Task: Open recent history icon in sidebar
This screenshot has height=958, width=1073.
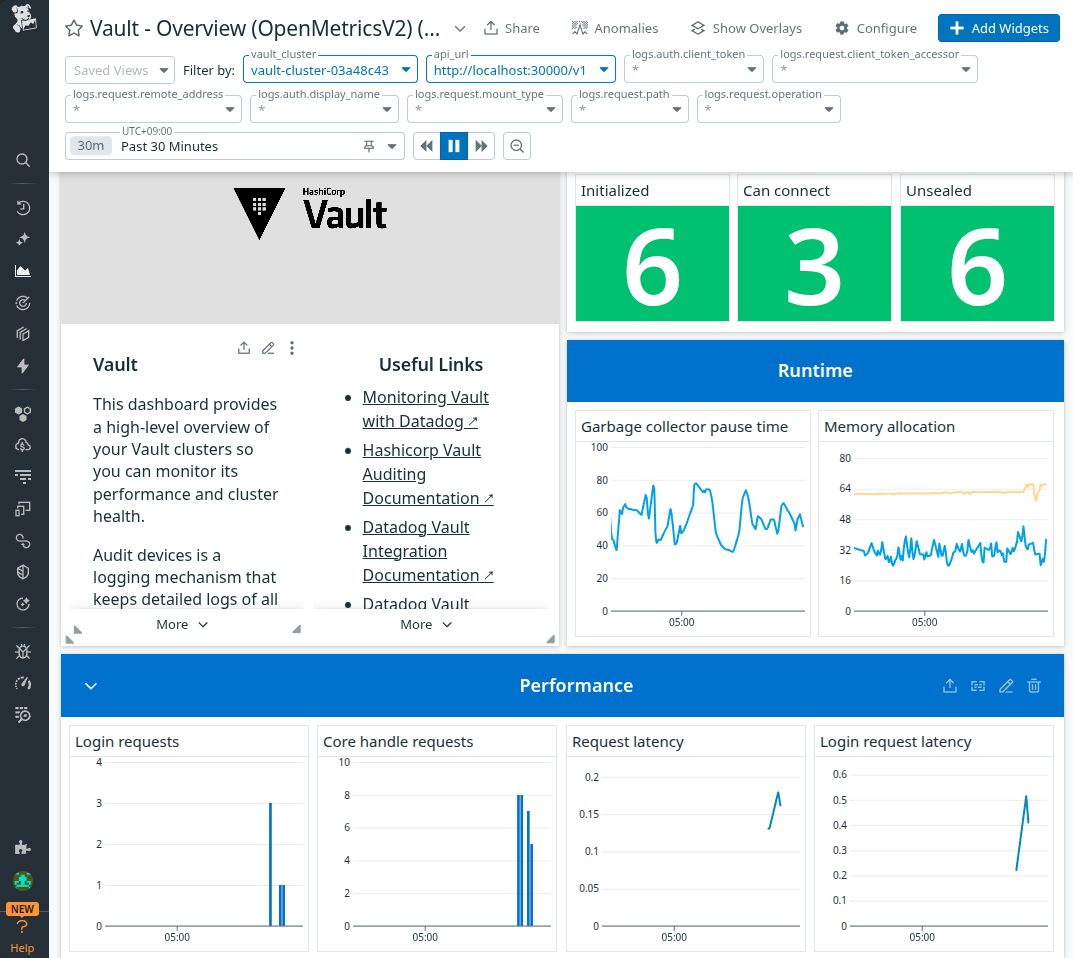Action: pyautogui.click(x=23, y=208)
